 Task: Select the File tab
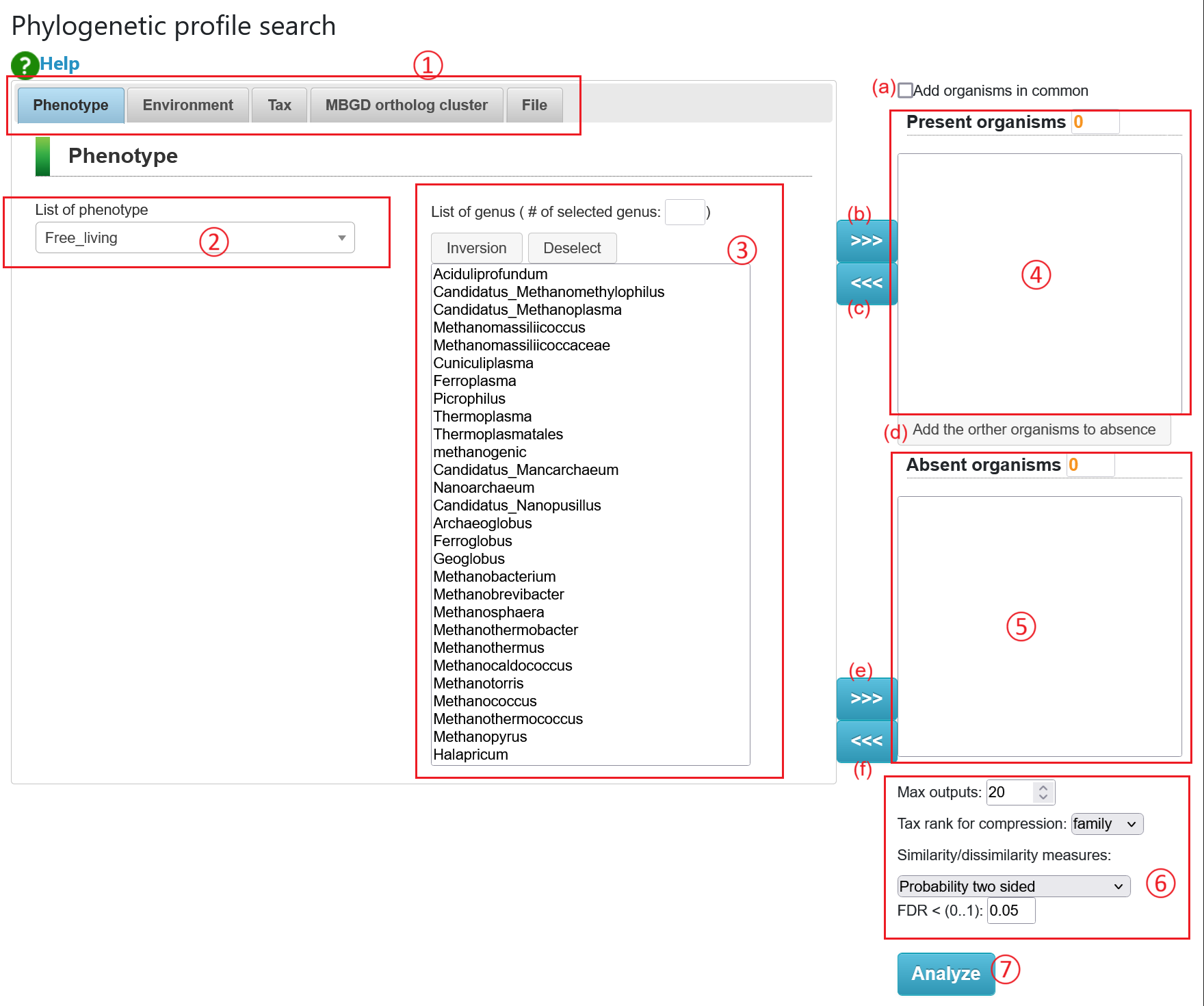[x=534, y=105]
